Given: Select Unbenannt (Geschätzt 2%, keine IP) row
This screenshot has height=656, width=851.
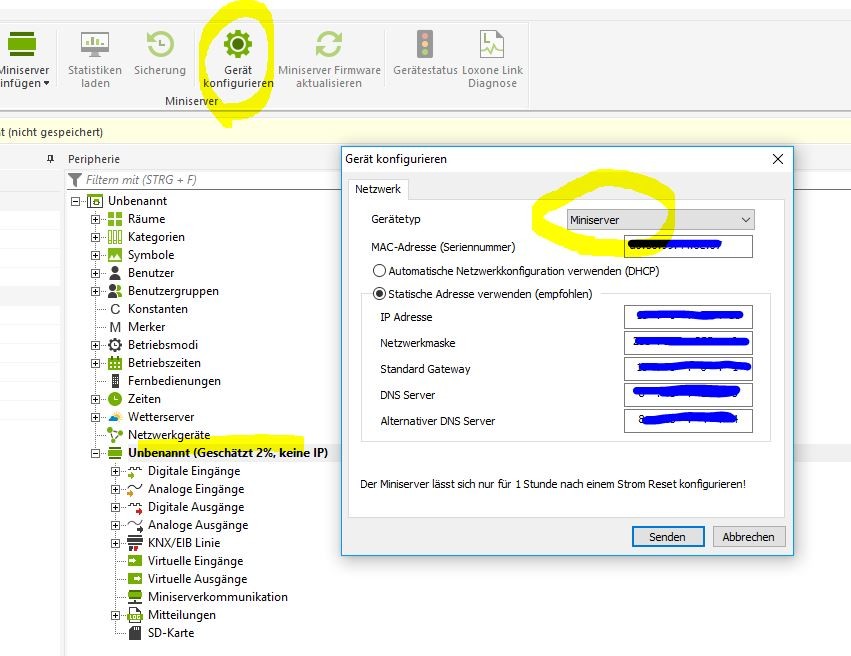Looking at the screenshot, I should pyautogui.click(x=228, y=453).
